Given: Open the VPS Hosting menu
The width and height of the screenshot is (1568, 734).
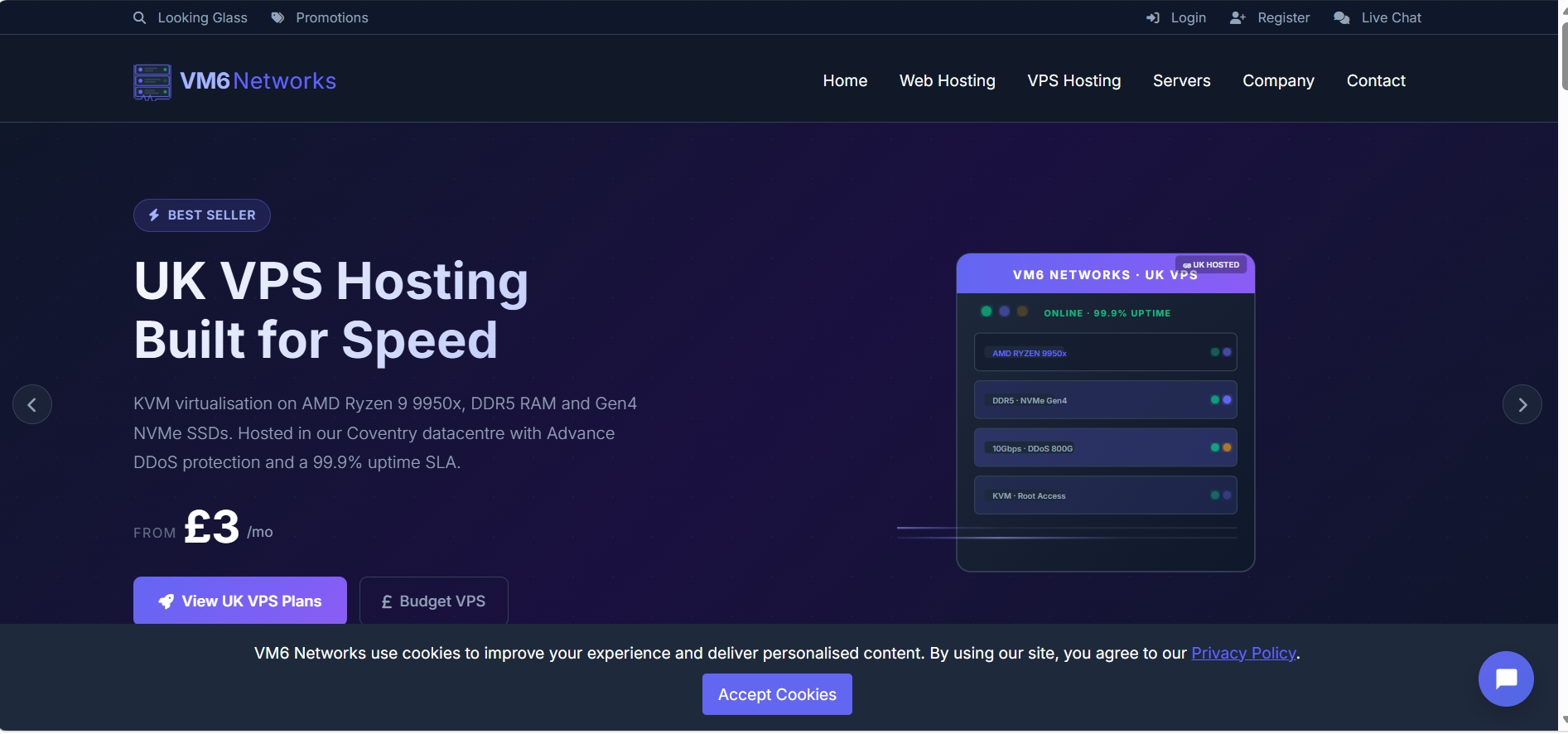Looking at the screenshot, I should pos(1074,80).
